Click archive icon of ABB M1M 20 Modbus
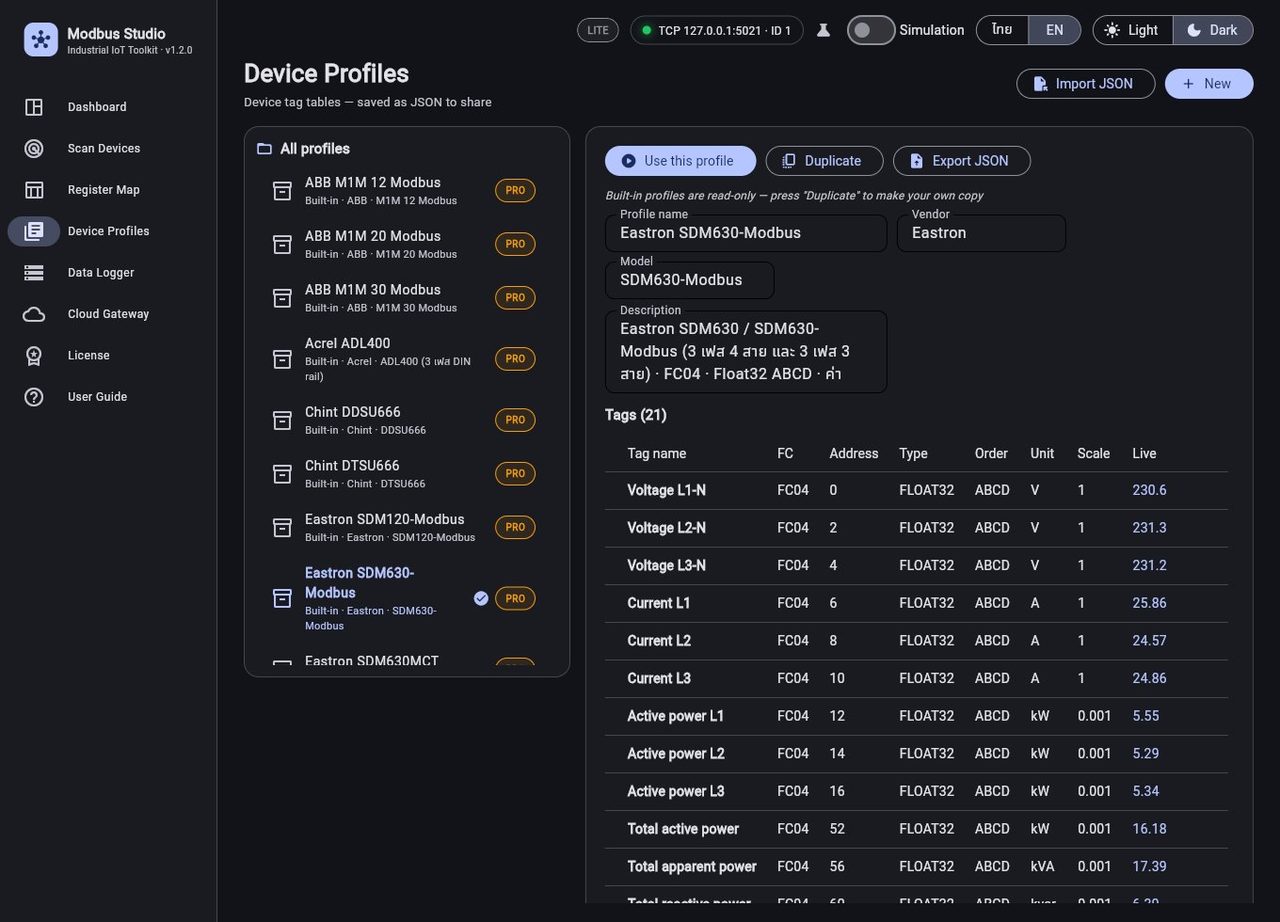This screenshot has width=1280, height=922. [x=283, y=244]
